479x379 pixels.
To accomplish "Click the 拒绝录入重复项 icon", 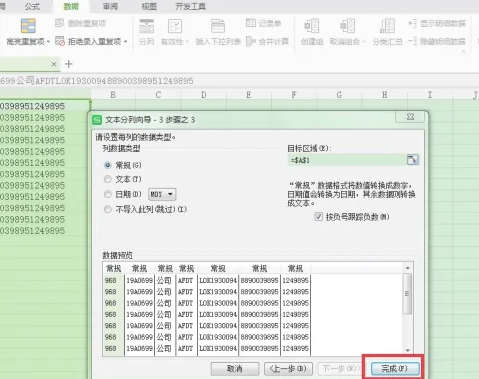I will click(60, 41).
